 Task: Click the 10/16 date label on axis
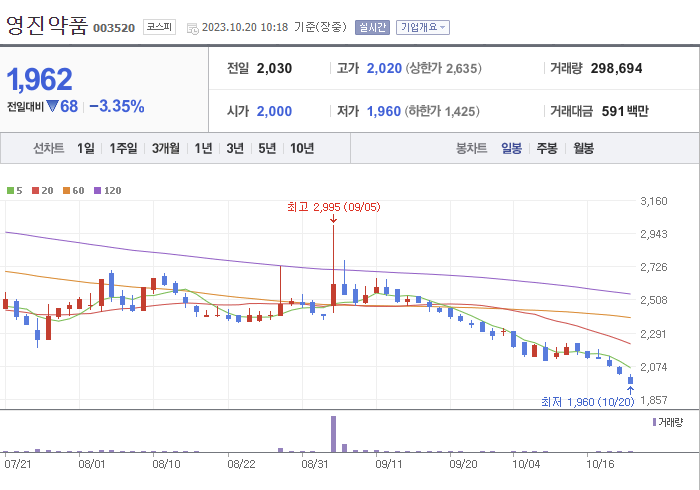600,464
